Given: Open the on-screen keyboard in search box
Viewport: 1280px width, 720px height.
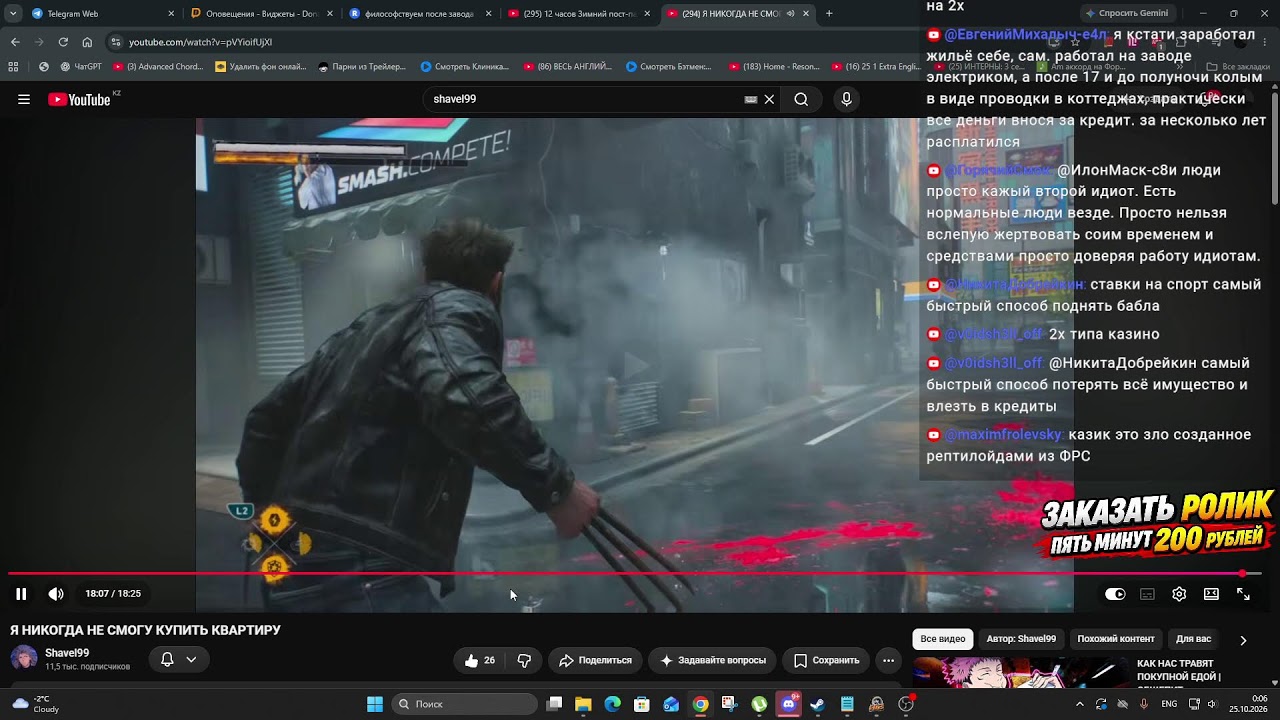Looking at the screenshot, I should [x=751, y=99].
